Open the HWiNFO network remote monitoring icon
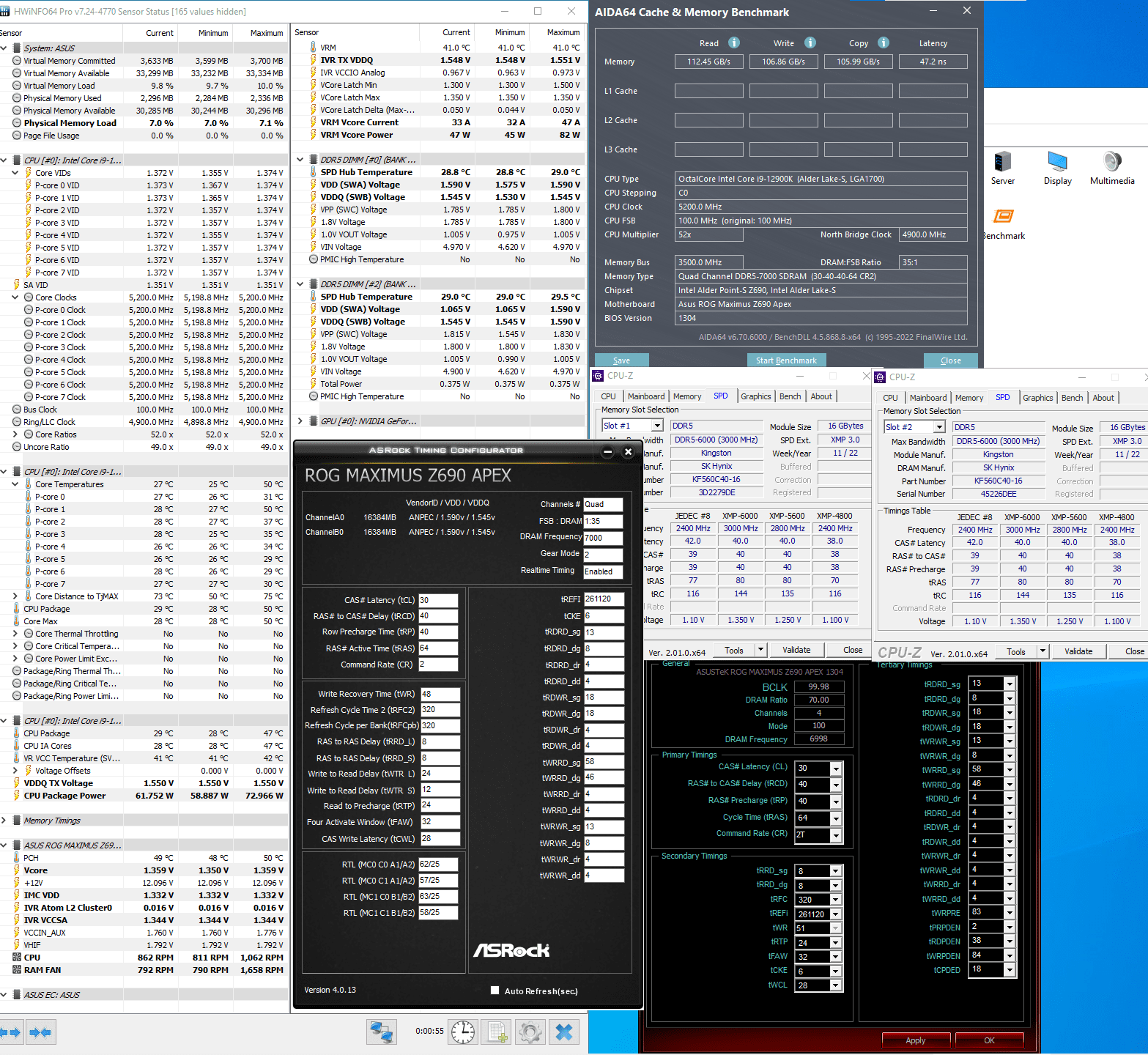The image size is (1148, 1055). (382, 1032)
